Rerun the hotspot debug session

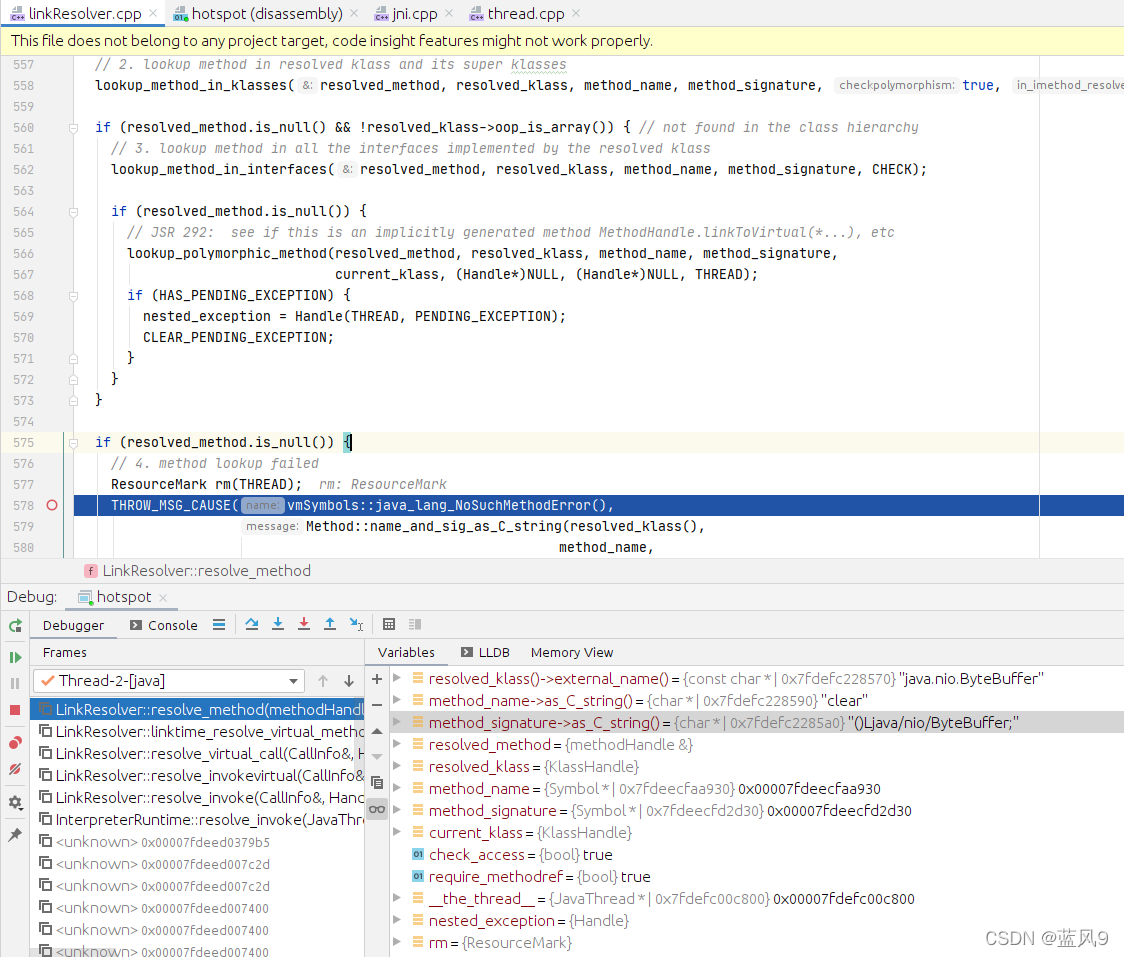(x=14, y=625)
